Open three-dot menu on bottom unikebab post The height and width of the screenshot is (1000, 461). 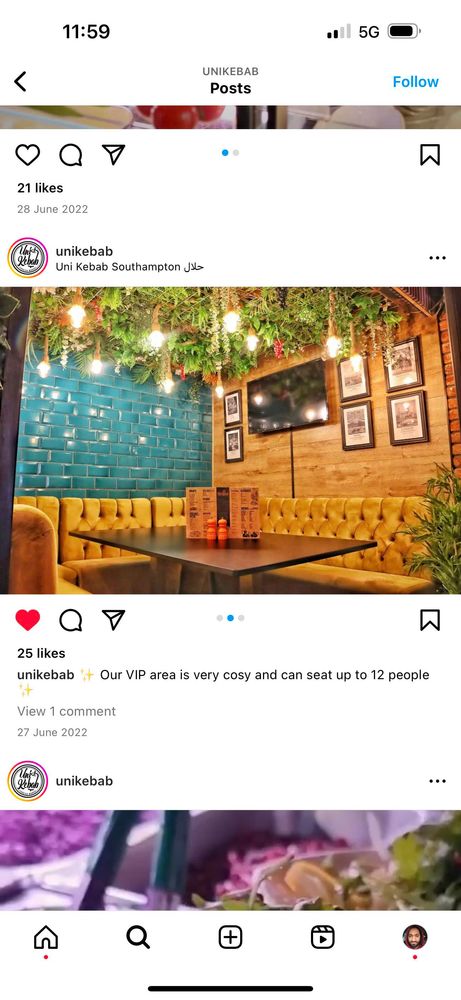pos(437,781)
